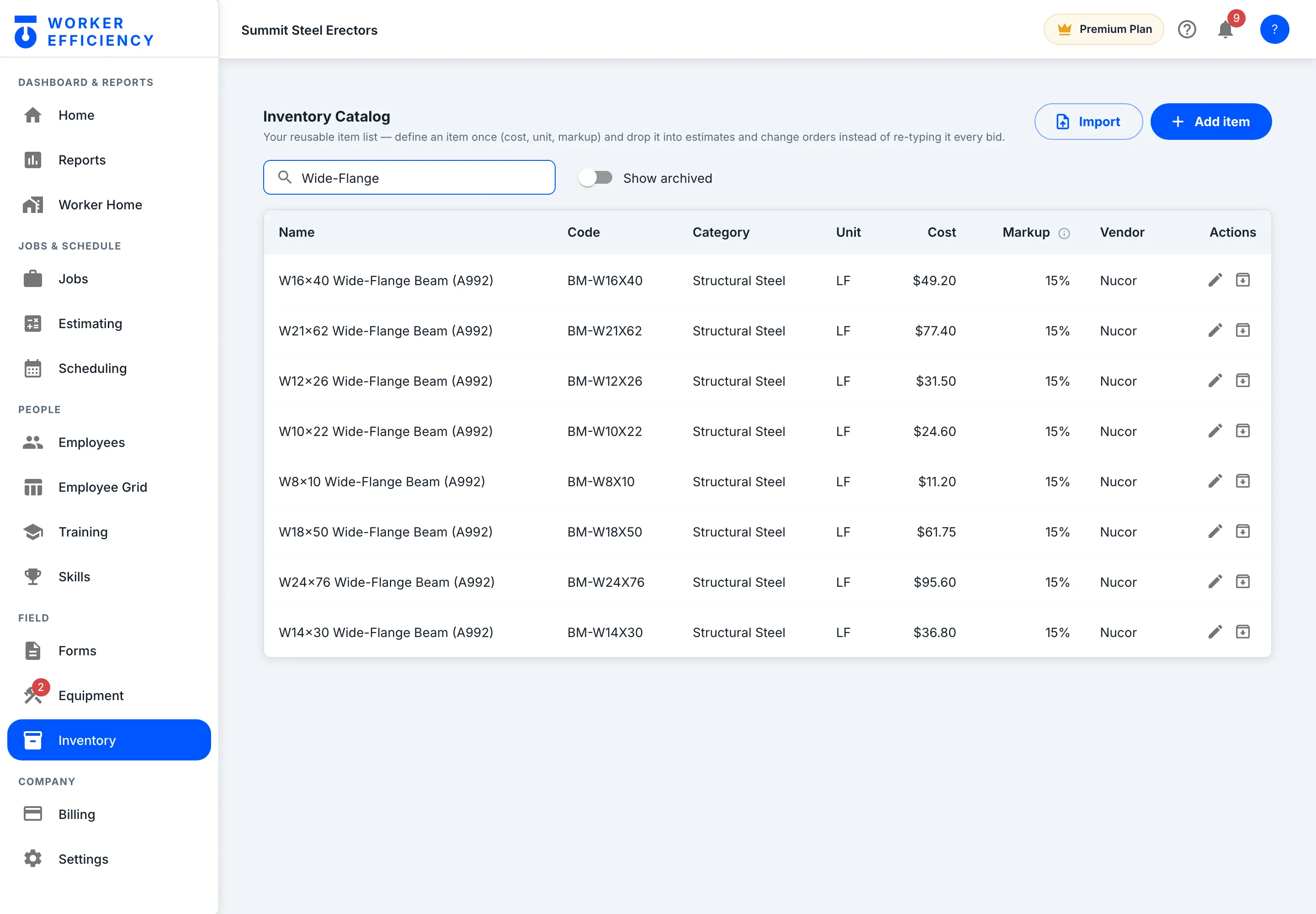This screenshot has height=914, width=1316.
Task: Open Billing under Company
Action: pyautogui.click(x=109, y=814)
